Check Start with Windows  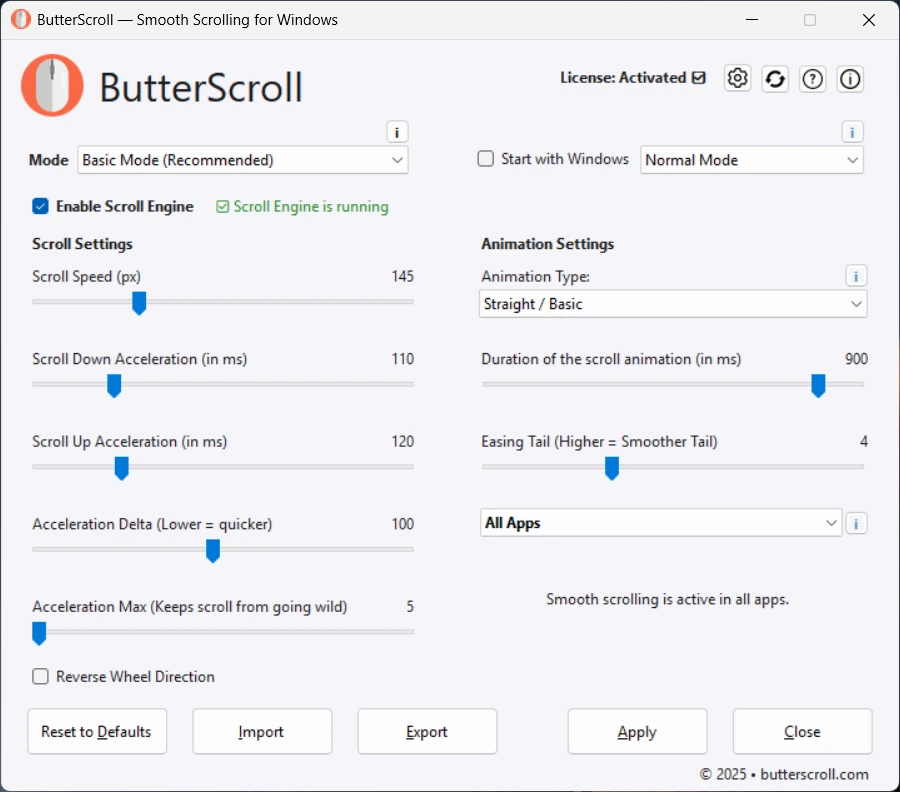[486, 159]
